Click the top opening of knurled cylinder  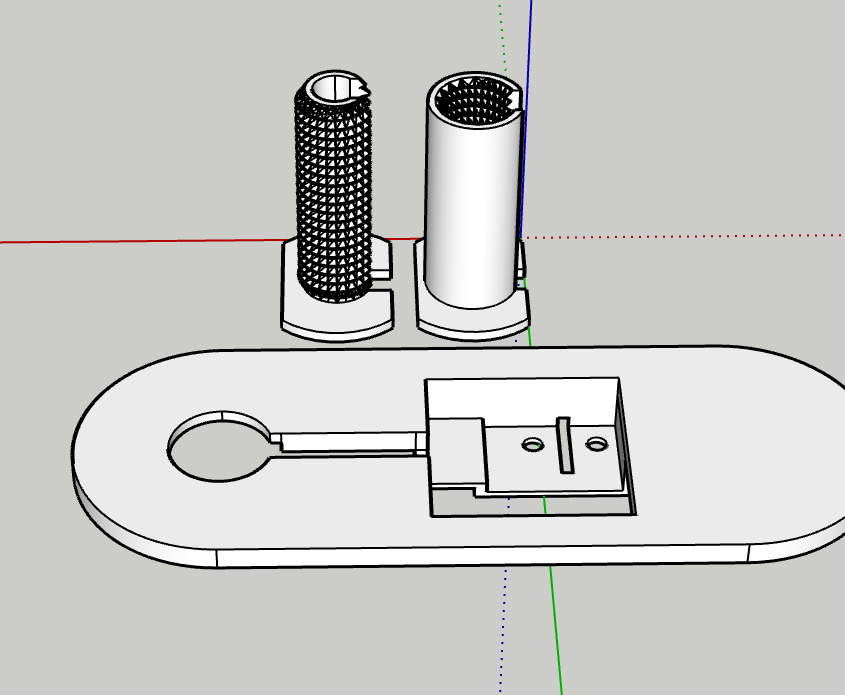coord(332,88)
